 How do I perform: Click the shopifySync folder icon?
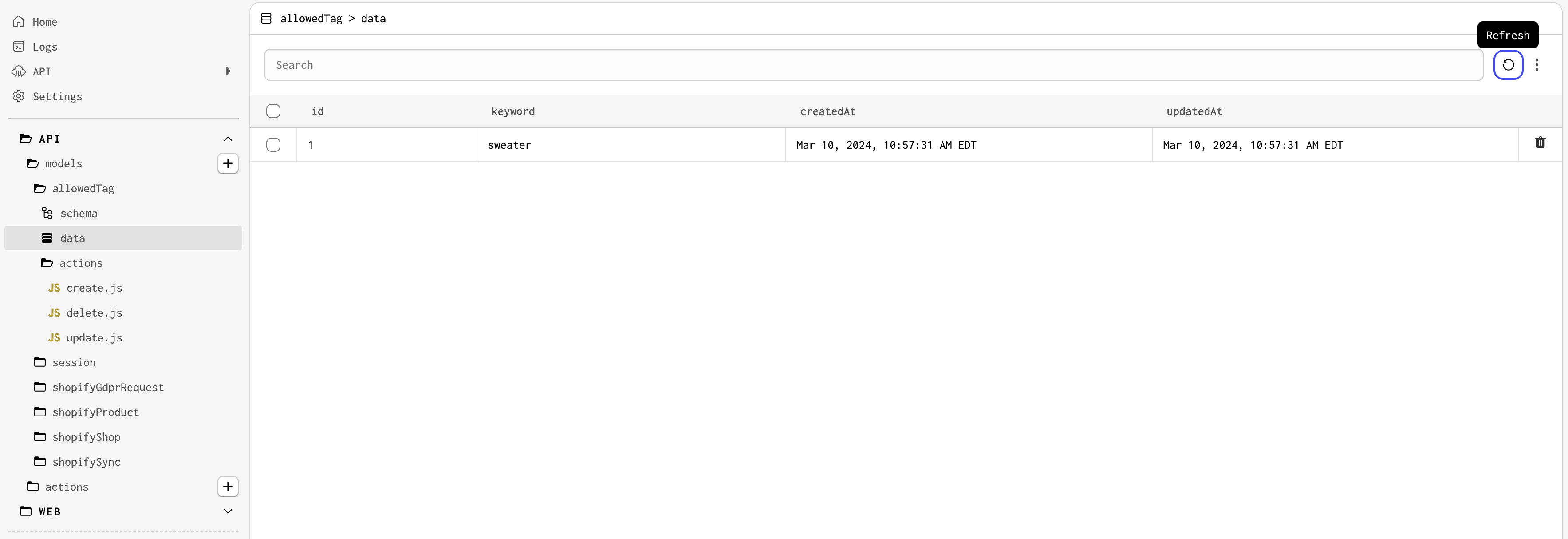[40, 462]
